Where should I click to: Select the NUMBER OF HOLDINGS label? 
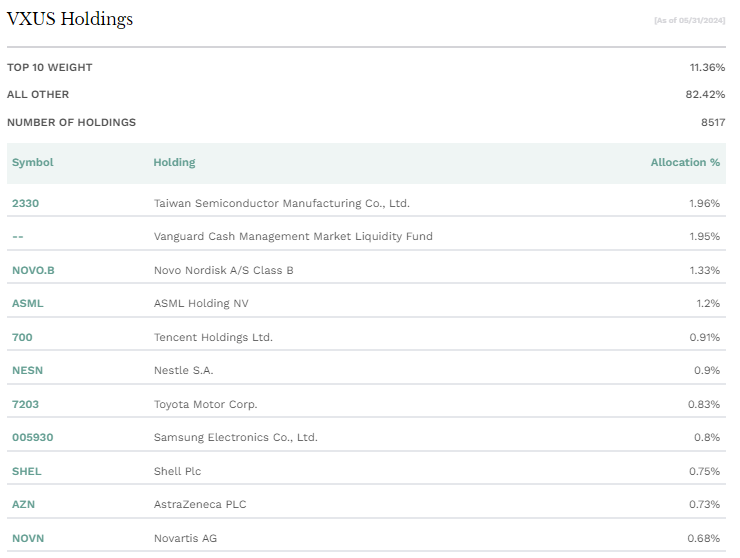point(71,122)
